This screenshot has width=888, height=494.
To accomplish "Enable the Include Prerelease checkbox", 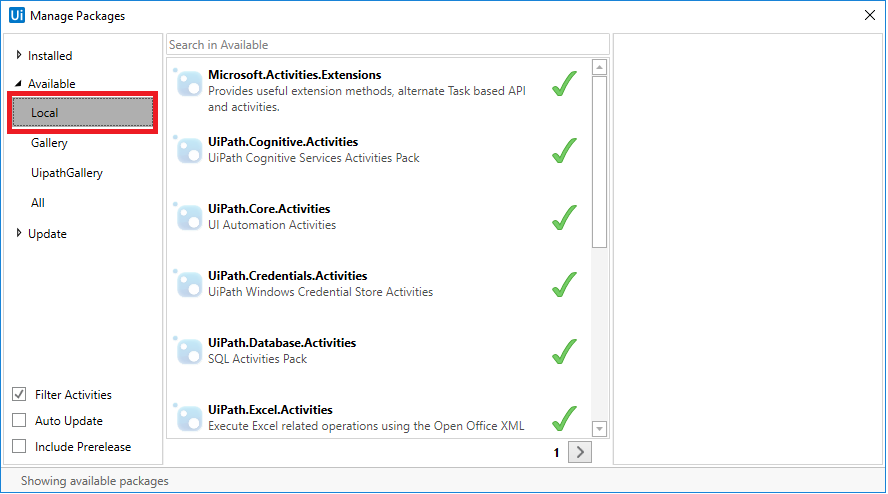I will point(19,447).
